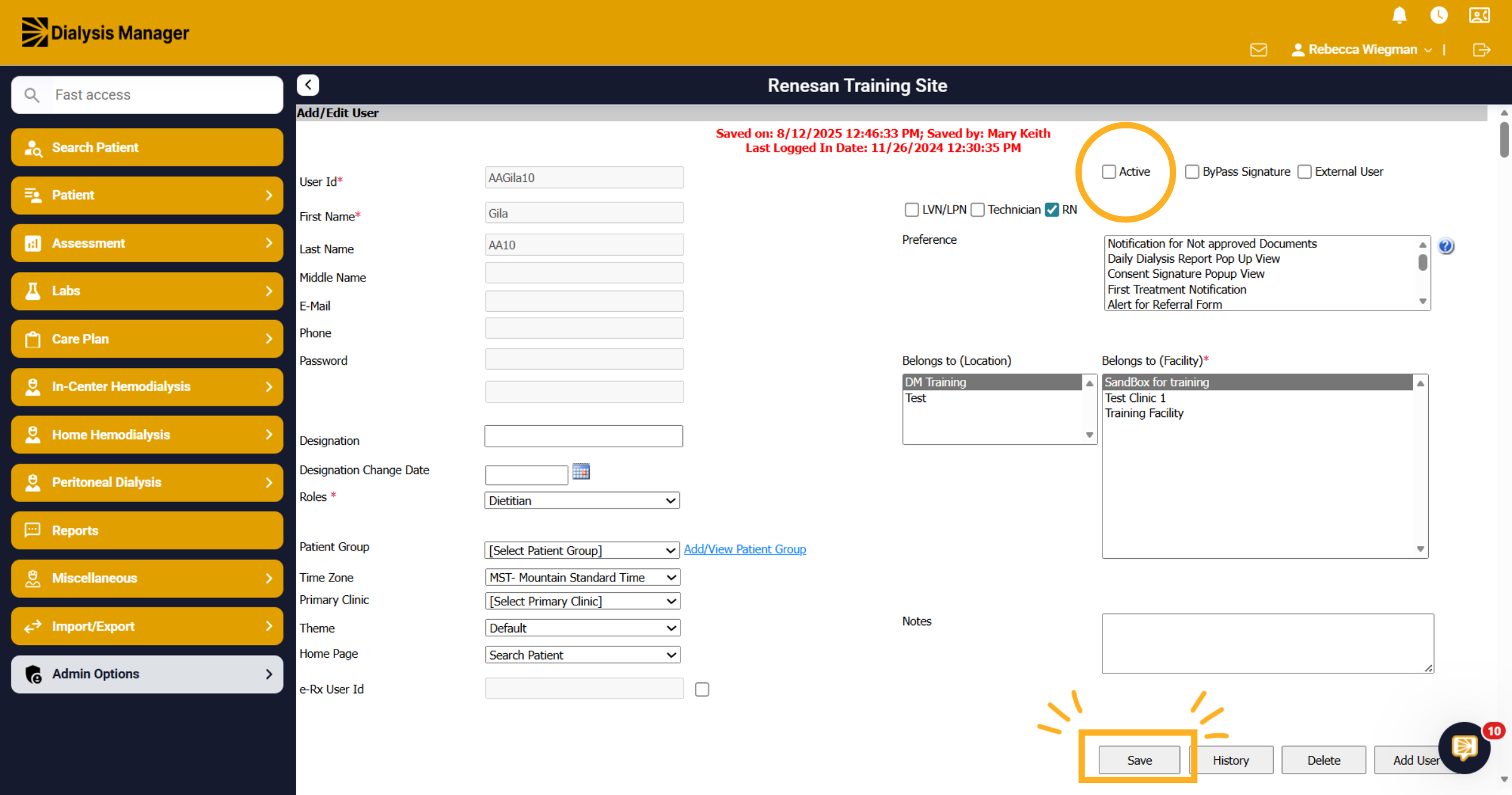Click the Delete button
The width and height of the screenshot is (1512, 795).
tap(1324, 760)
